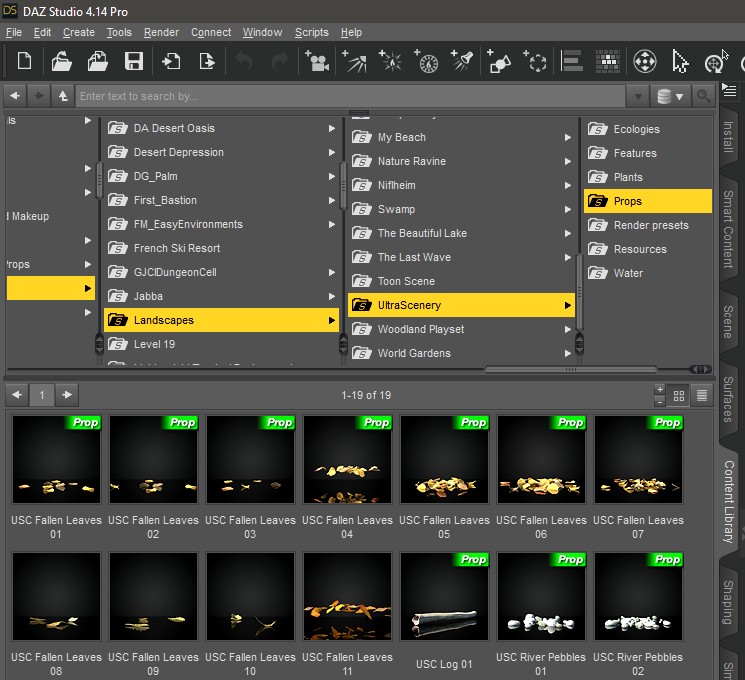
Task: Select the Node Selection arrow tool
Action: [x=680, y=61]
